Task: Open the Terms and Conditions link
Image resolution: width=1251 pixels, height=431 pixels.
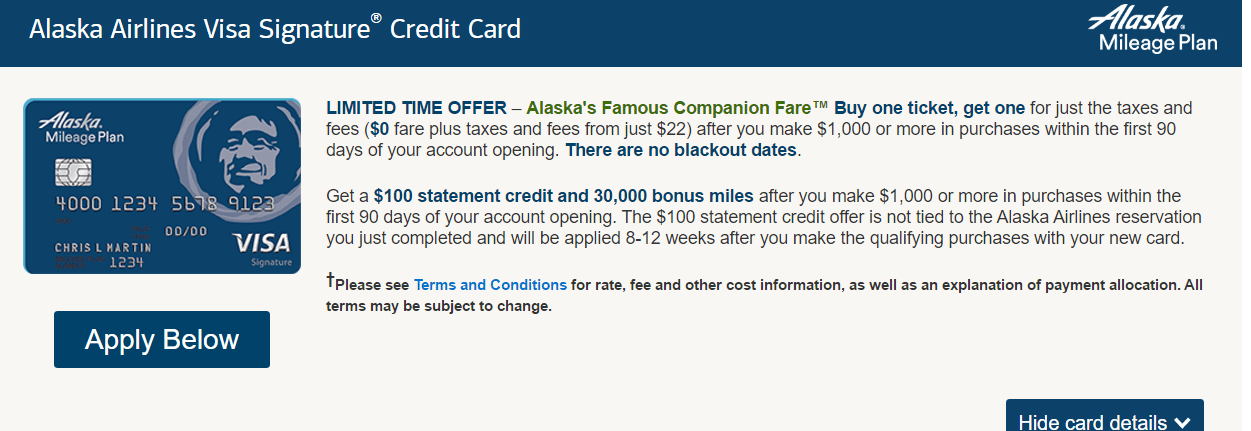Action: [x=490, y=285]
